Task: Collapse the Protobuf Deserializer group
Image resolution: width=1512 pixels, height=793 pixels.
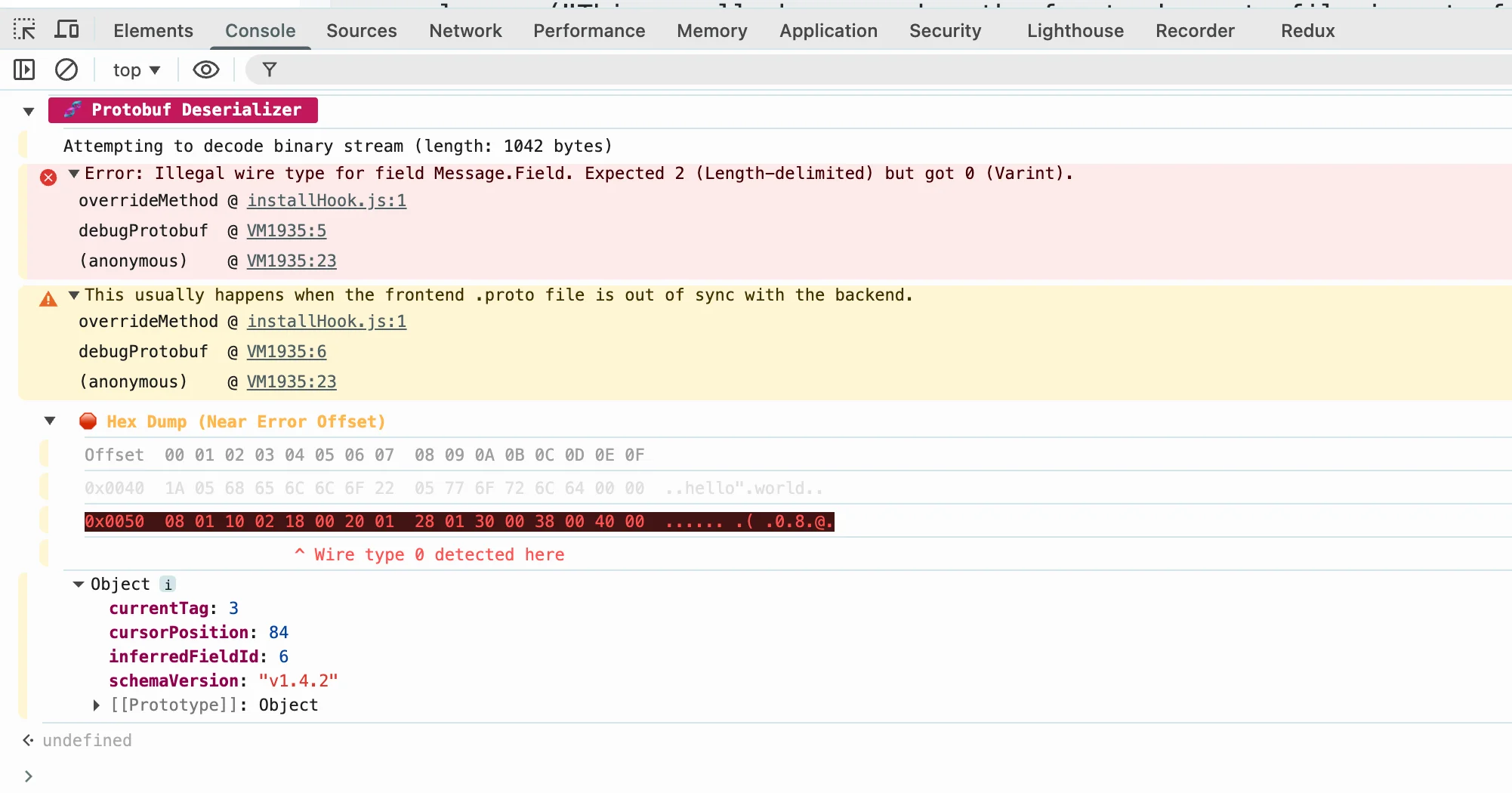Action: pyautogui.click(x=29, y=111)
